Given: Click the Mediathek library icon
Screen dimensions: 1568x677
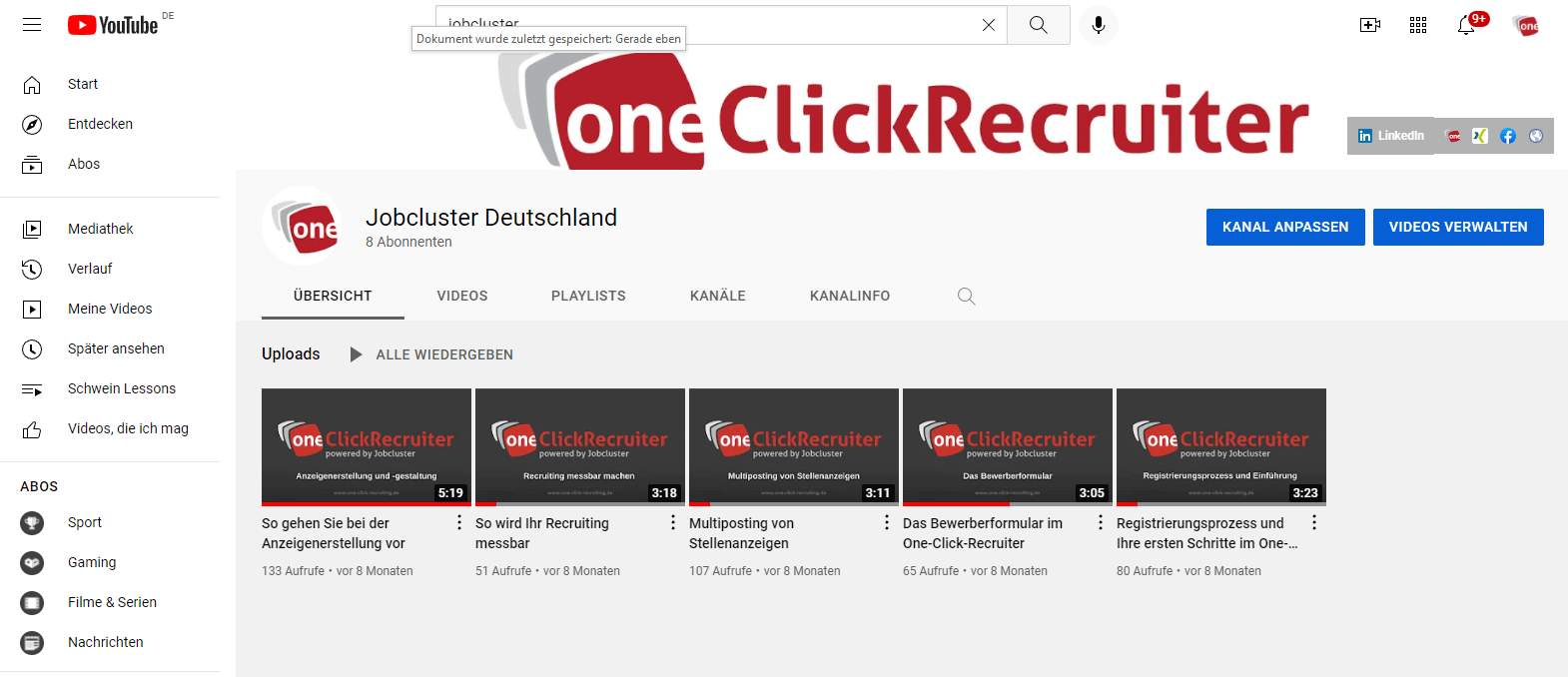Looking at the screenshot, I should tap(32, 229).
